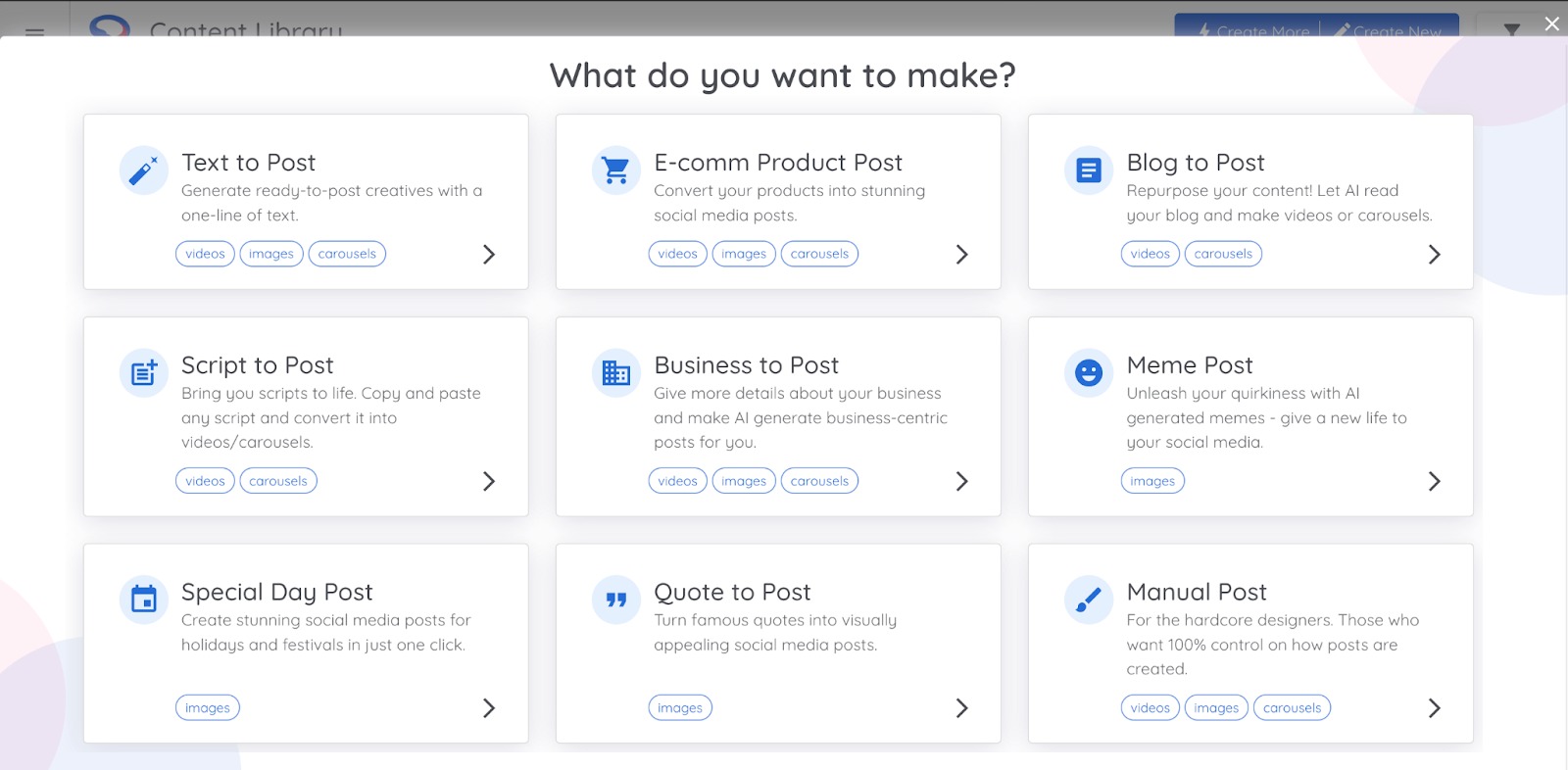Open Quote to Post with its arrow
This screenshot has width=1568, height=770.
click(x=961, y=708)
